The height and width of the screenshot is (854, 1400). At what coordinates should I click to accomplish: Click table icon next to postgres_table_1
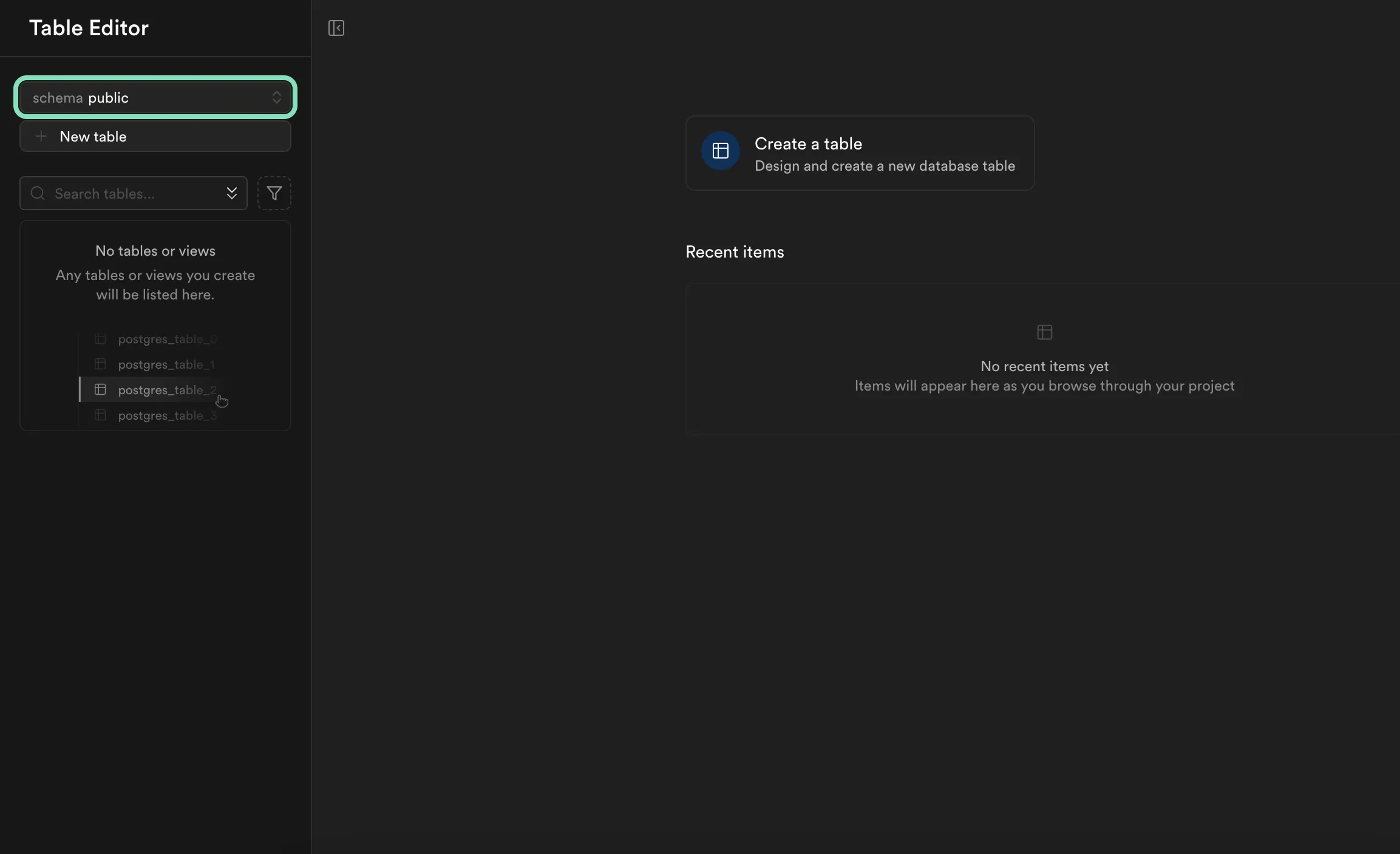(x=100, y=364)
